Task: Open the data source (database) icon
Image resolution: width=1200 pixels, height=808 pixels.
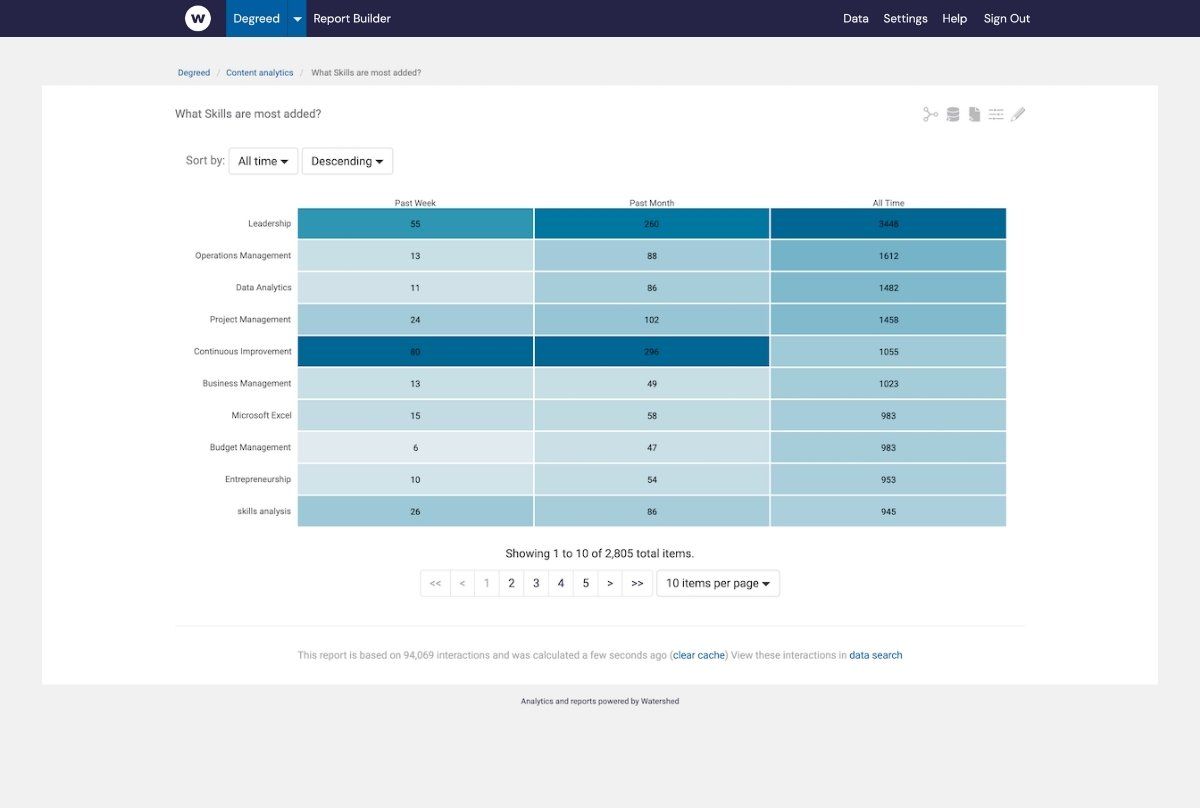Action: [951, 113]
